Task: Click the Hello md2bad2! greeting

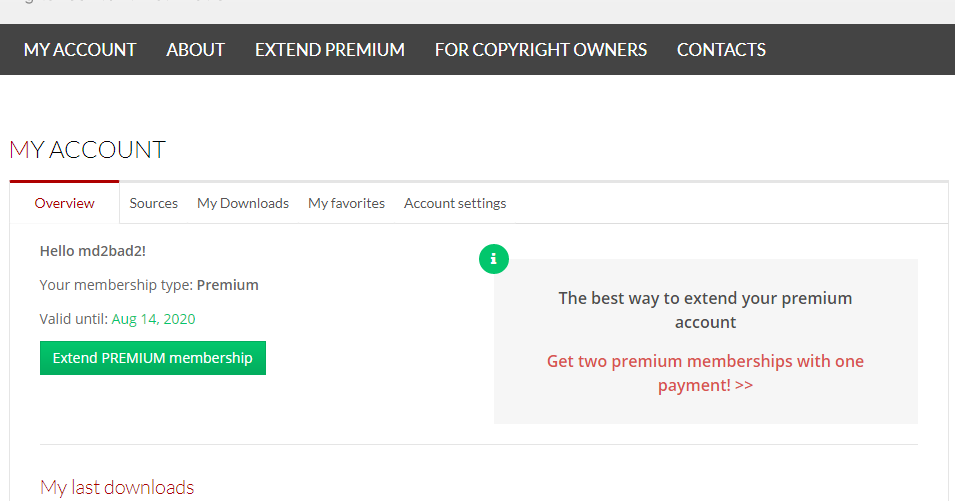Action: click(93, 251)
